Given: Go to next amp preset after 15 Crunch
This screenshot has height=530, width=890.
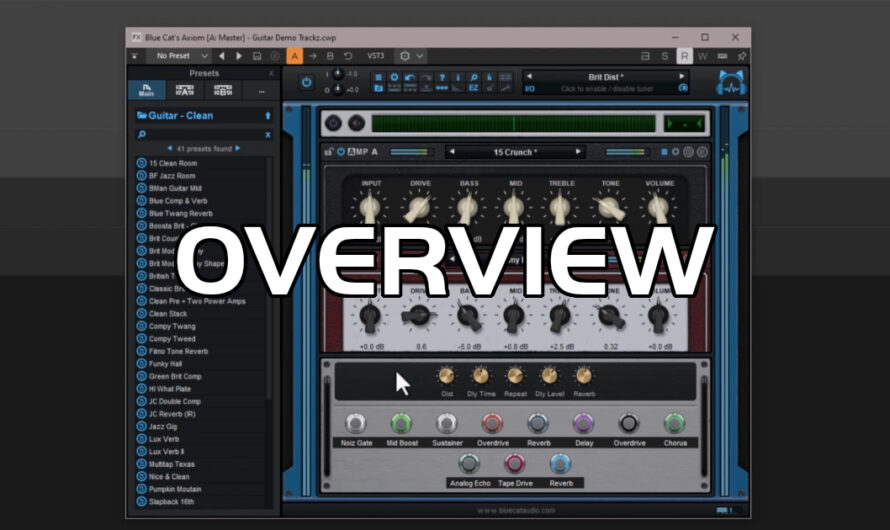Looking at the screenshot, I should pyautogui.click(x=578, y=152).
